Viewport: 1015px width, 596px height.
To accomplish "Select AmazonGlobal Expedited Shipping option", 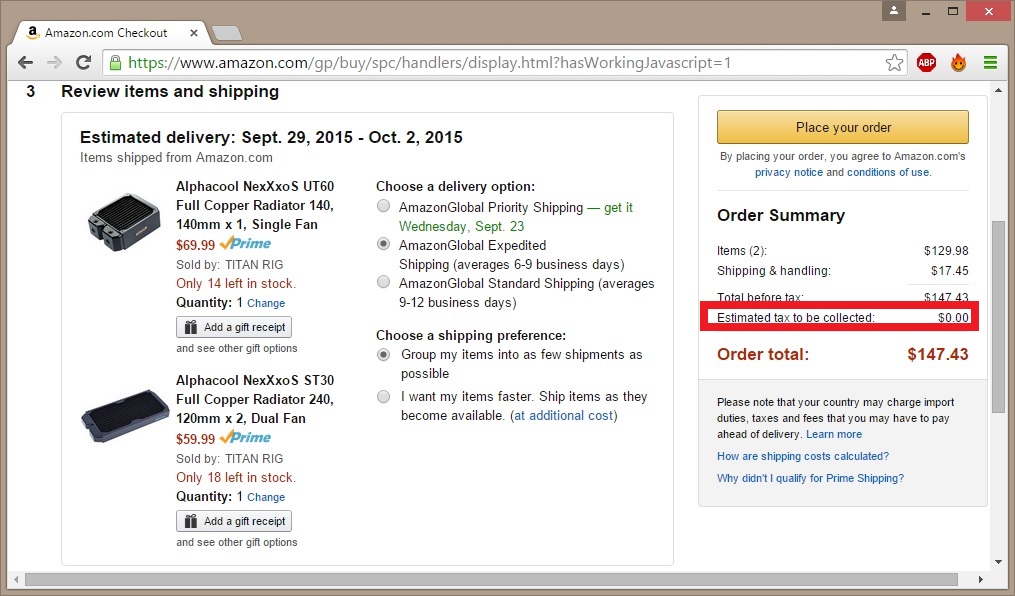I will 383,245.
